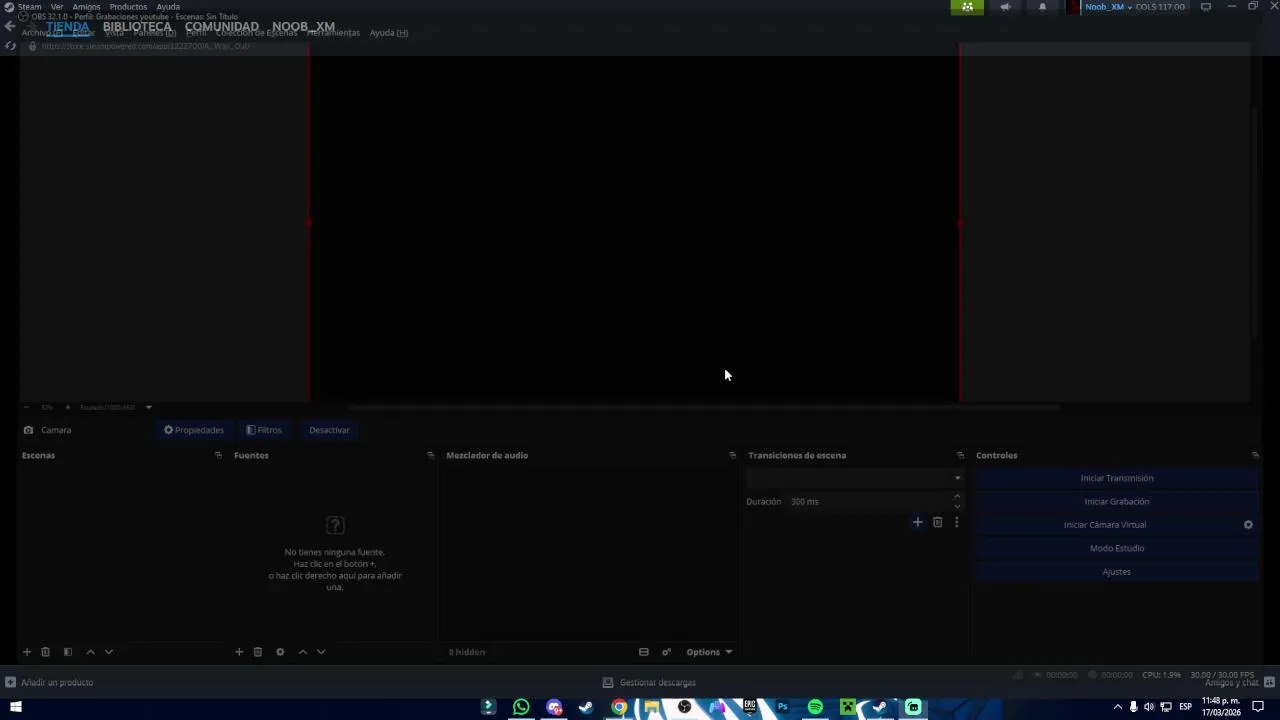Click Duración 300 ms input field
Viewport: 1280px width, 720px height.
[x=868, y=501]
